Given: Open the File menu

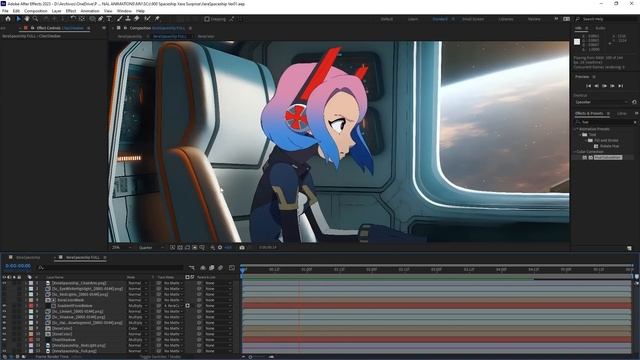Looking at the screenshot, I should [x=5, y=11].
